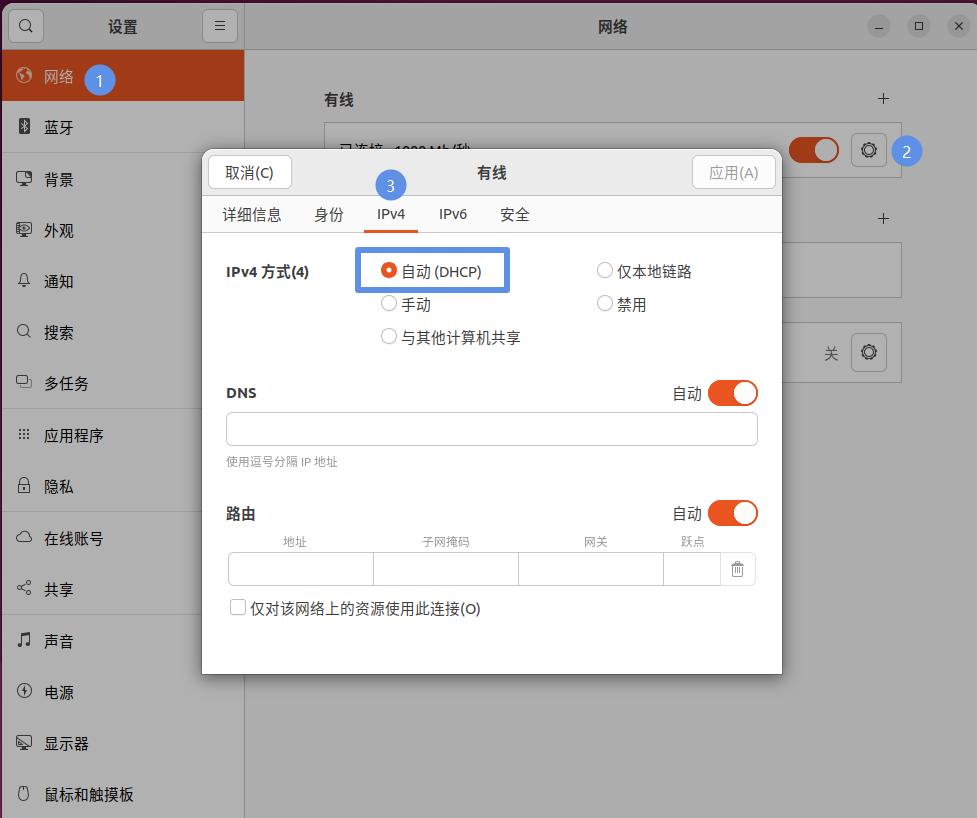Click the search icon in settings header
This screenshot has height=818, width=977.
pos(26,26)
